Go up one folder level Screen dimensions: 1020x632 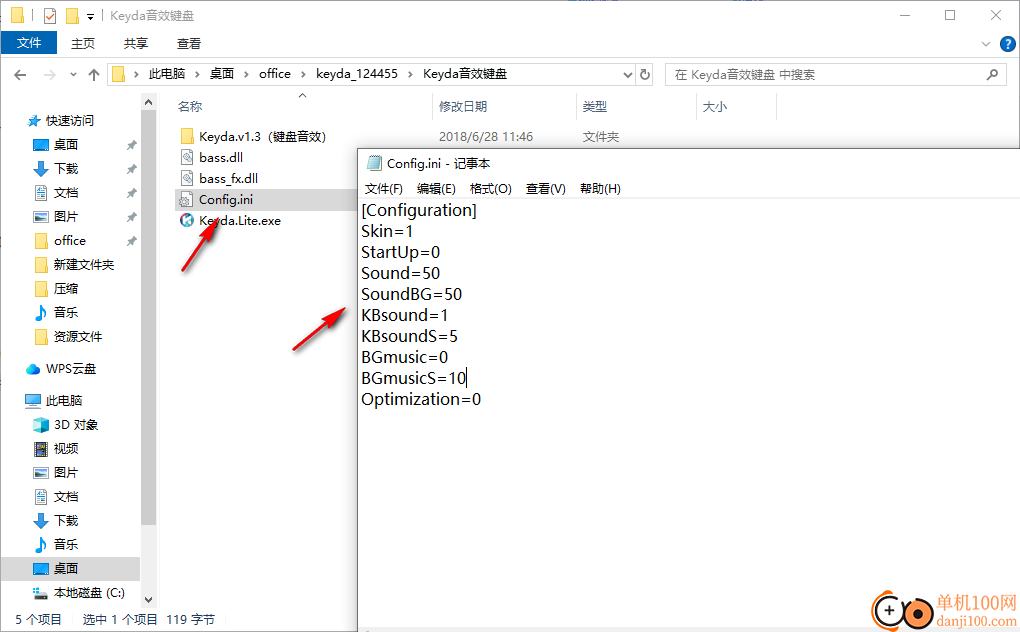coord(94,75)
